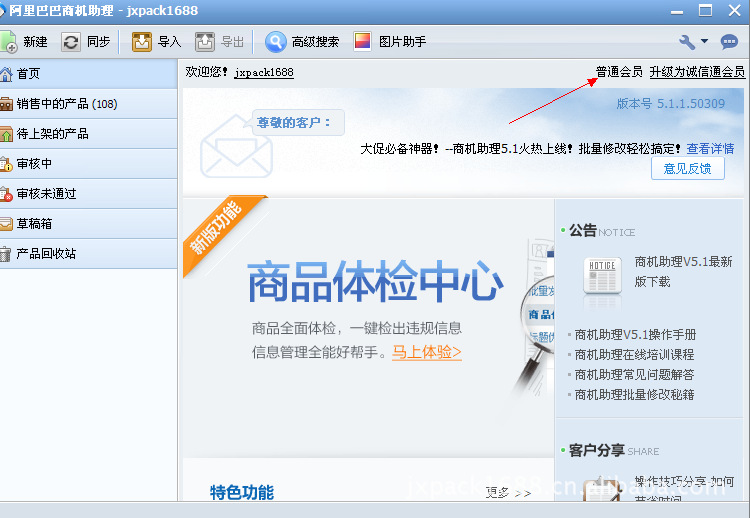Click the 同步 sync icon
Viewport: 750px width, 518px height.
click(71, 42)
